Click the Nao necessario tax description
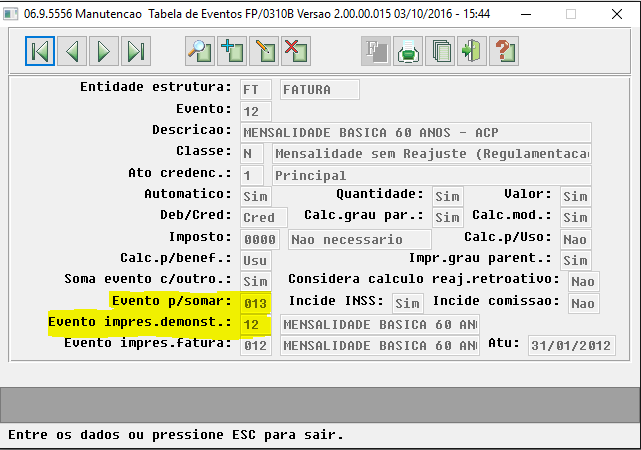 (x=360, y=240)
